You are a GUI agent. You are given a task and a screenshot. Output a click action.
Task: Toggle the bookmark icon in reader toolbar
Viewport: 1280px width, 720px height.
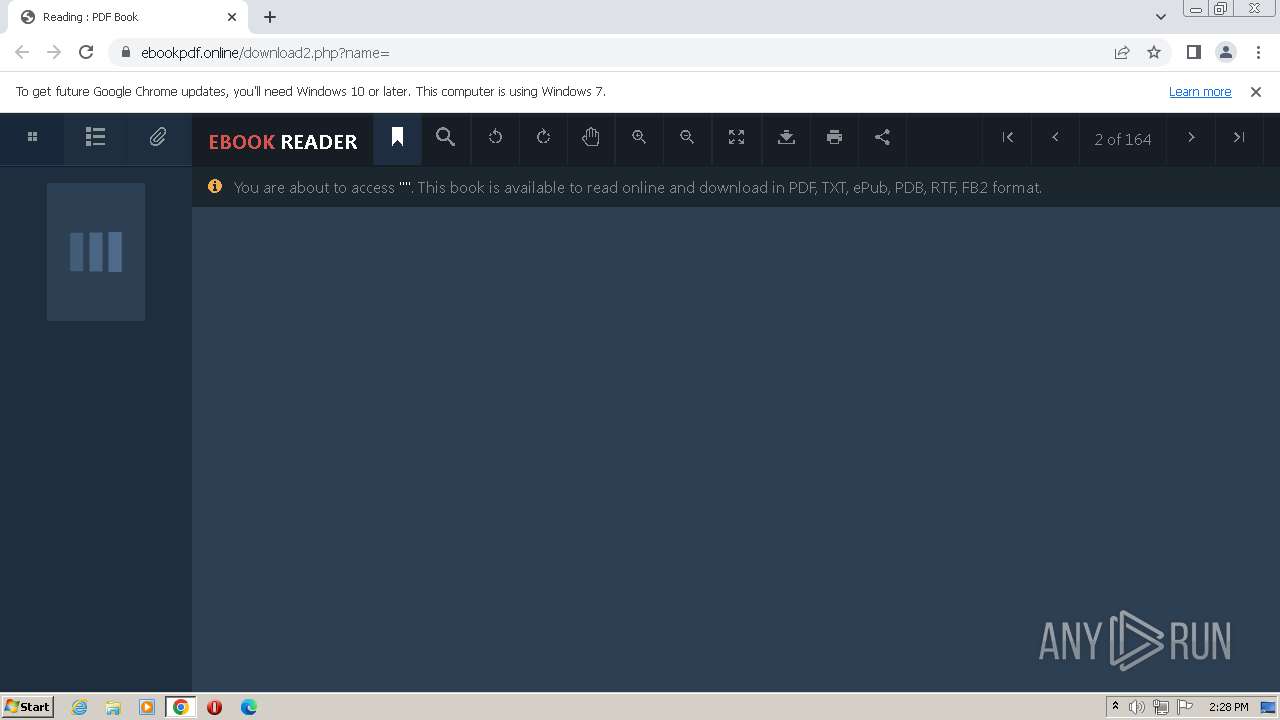(397, 138)
